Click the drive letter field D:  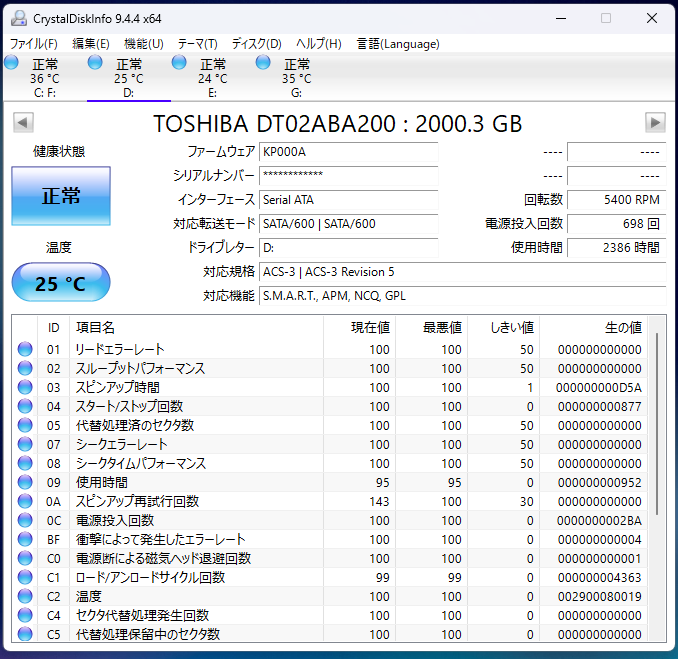point(349,248)
